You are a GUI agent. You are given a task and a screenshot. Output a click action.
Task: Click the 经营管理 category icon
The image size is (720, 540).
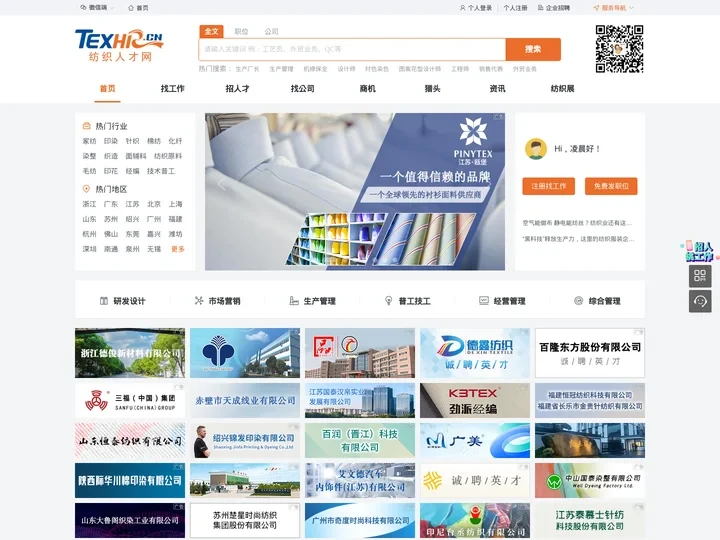484,300
